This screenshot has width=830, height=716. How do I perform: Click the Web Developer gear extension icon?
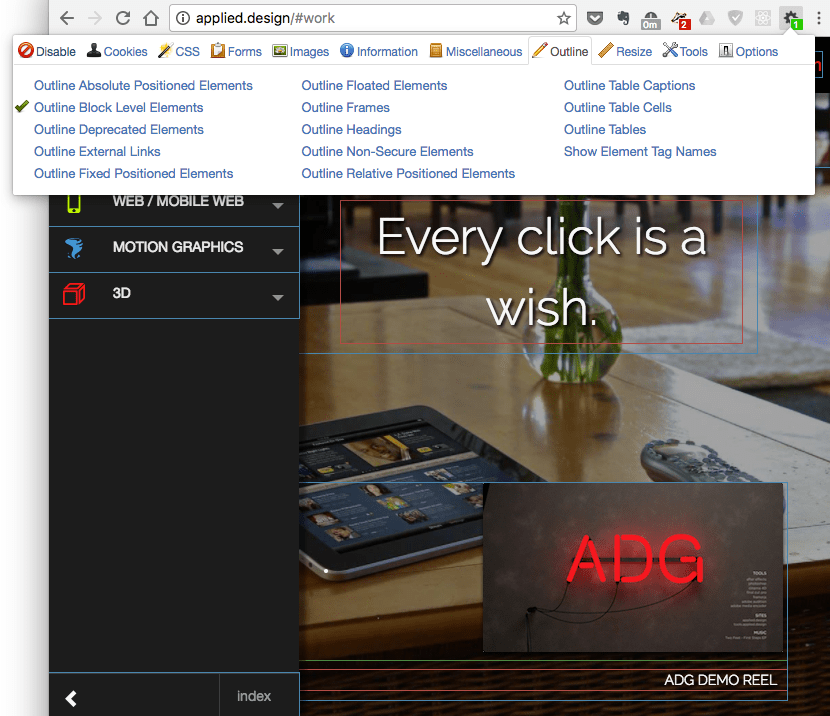pos(792,18)
